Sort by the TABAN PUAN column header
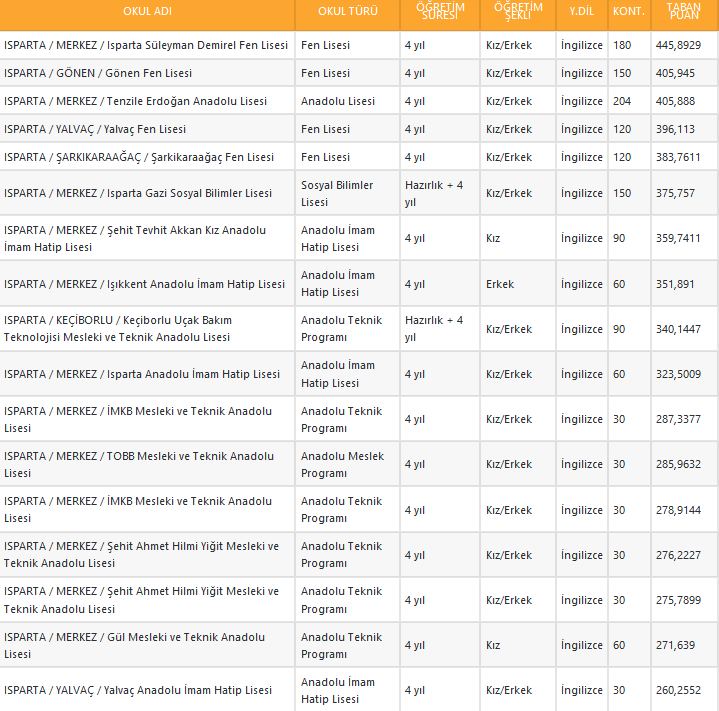Viewport: 719px width, 711px height. click(x=683, y=11)
